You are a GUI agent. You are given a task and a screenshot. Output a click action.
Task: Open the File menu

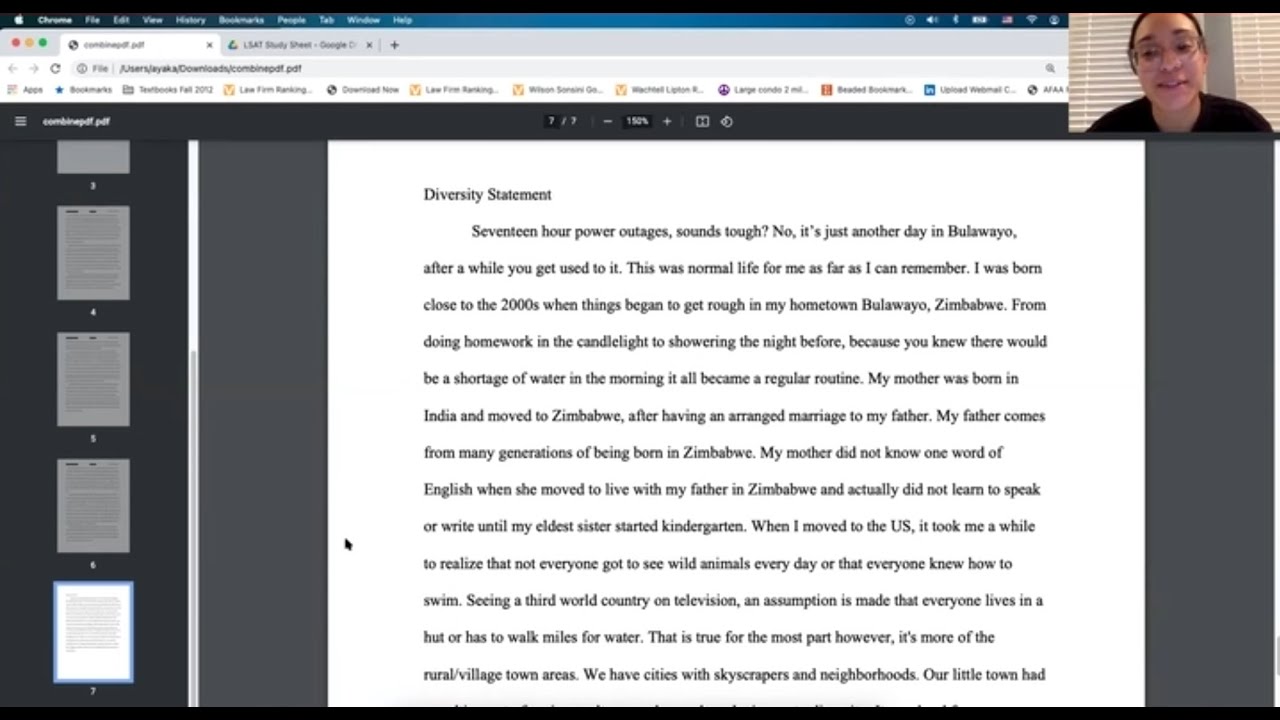point(92,20)
